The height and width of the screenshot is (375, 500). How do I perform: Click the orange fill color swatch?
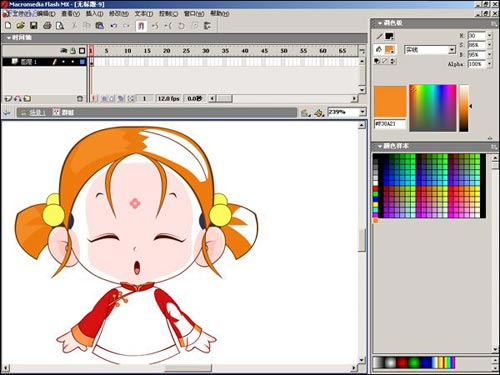click(389, 50)
